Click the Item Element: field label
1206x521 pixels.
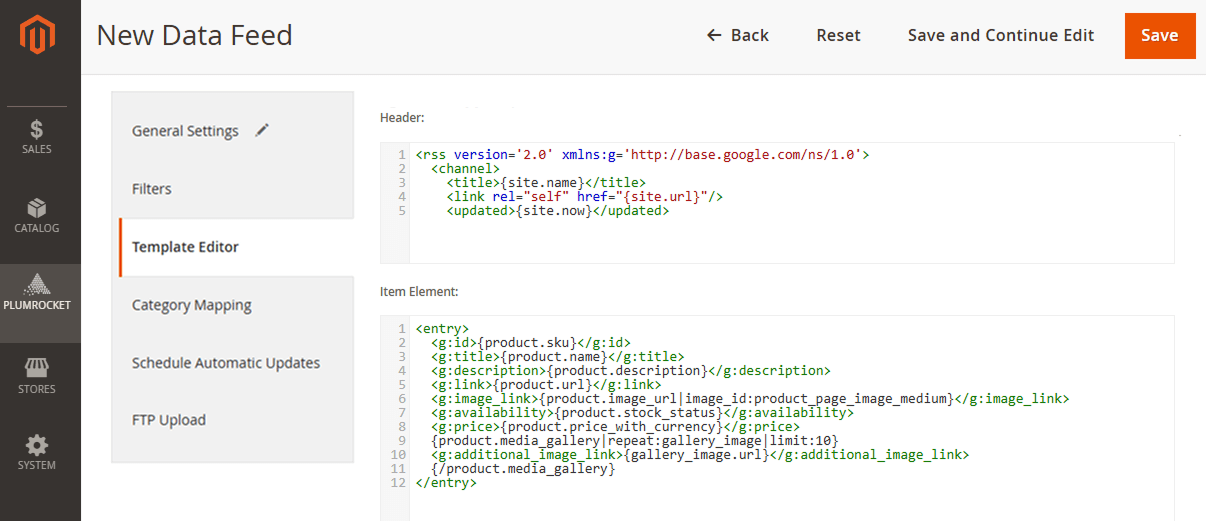419,292
